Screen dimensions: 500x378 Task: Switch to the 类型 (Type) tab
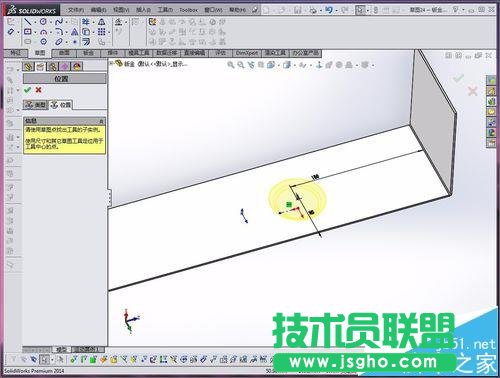36,105
